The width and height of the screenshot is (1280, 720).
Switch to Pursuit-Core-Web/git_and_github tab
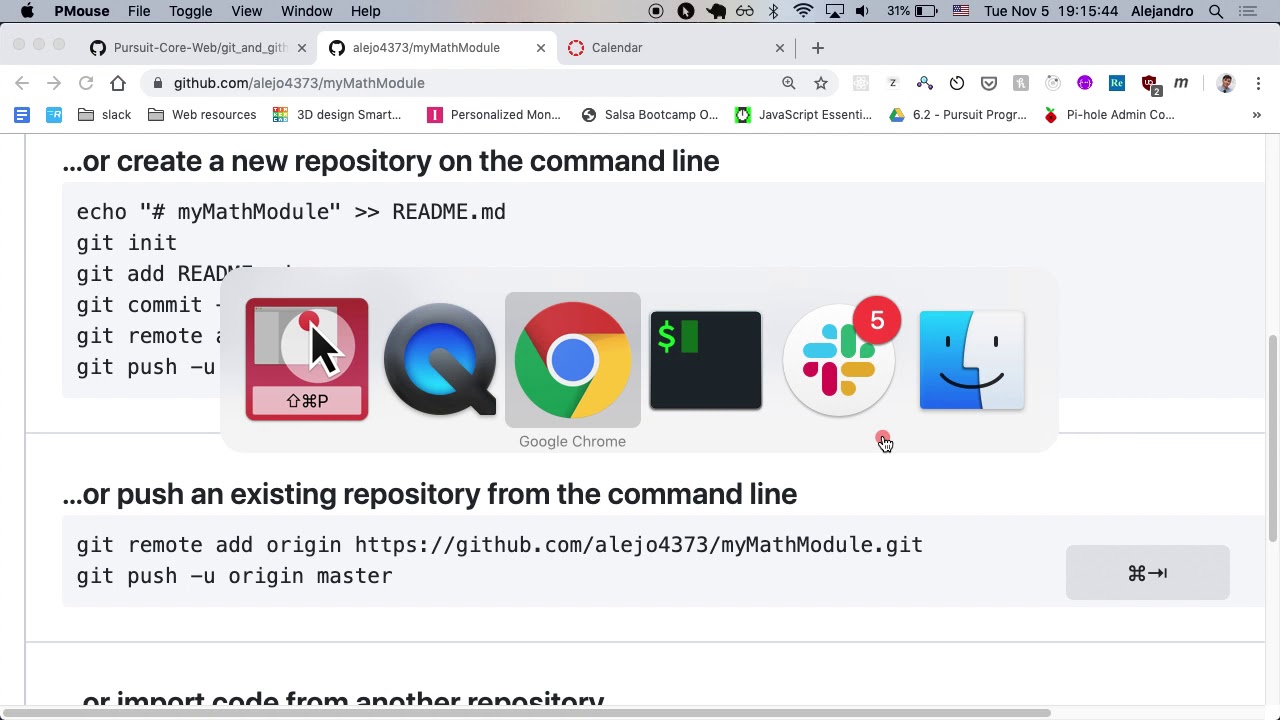pyautogui.click(x=199, y=48)
